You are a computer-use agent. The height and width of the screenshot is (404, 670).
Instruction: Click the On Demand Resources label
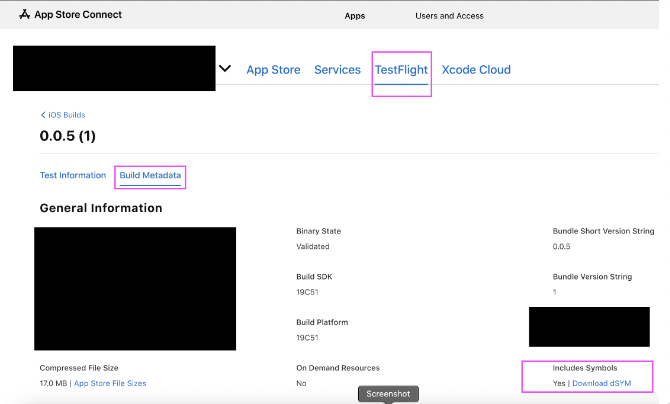tap(338, 368)
